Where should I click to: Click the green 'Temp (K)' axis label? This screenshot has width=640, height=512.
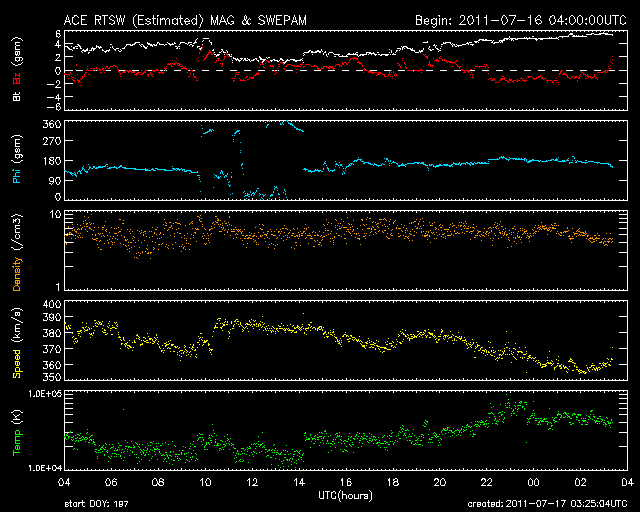click(x=17, y=433)
